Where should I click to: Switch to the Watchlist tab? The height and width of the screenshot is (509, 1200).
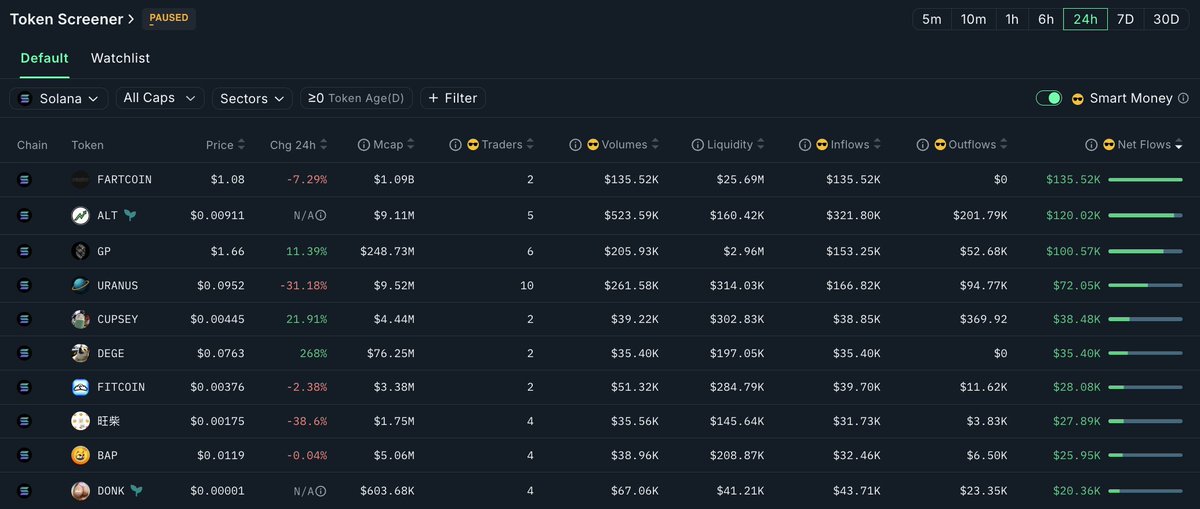pyautogui.click(x=120, y=58)
